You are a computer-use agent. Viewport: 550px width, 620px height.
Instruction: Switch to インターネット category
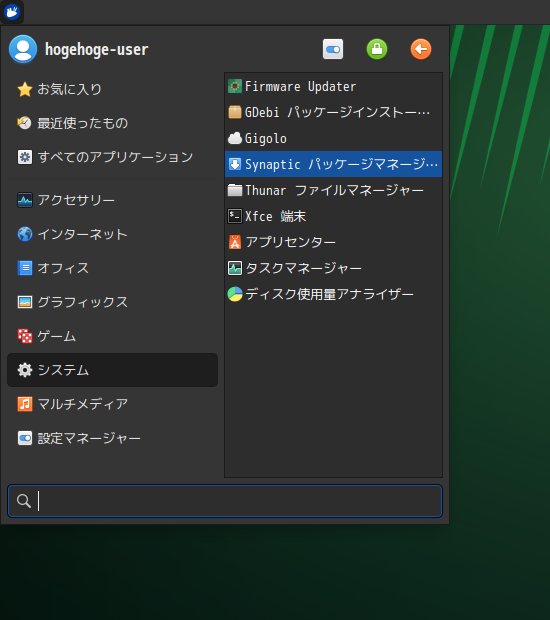[112, 234]
